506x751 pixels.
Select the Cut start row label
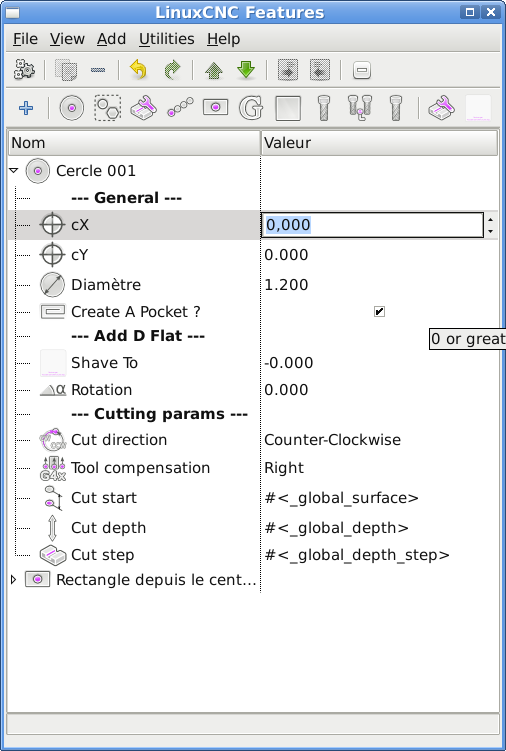pos(104,498)
